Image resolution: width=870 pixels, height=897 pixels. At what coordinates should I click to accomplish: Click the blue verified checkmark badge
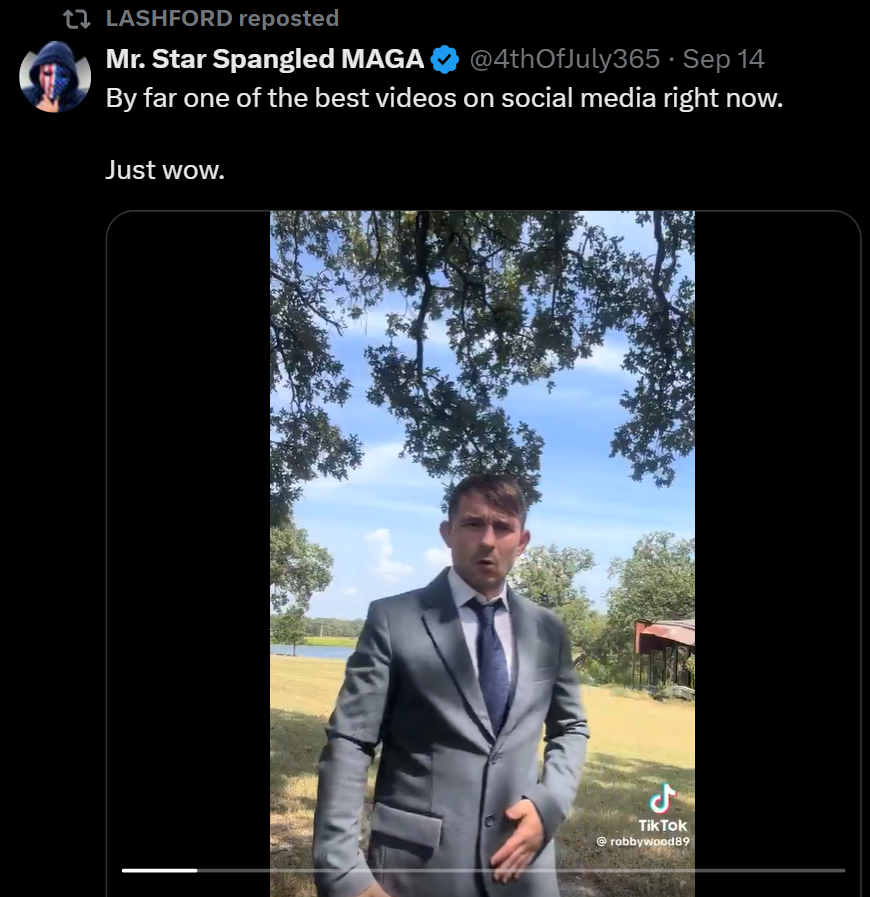445,60
